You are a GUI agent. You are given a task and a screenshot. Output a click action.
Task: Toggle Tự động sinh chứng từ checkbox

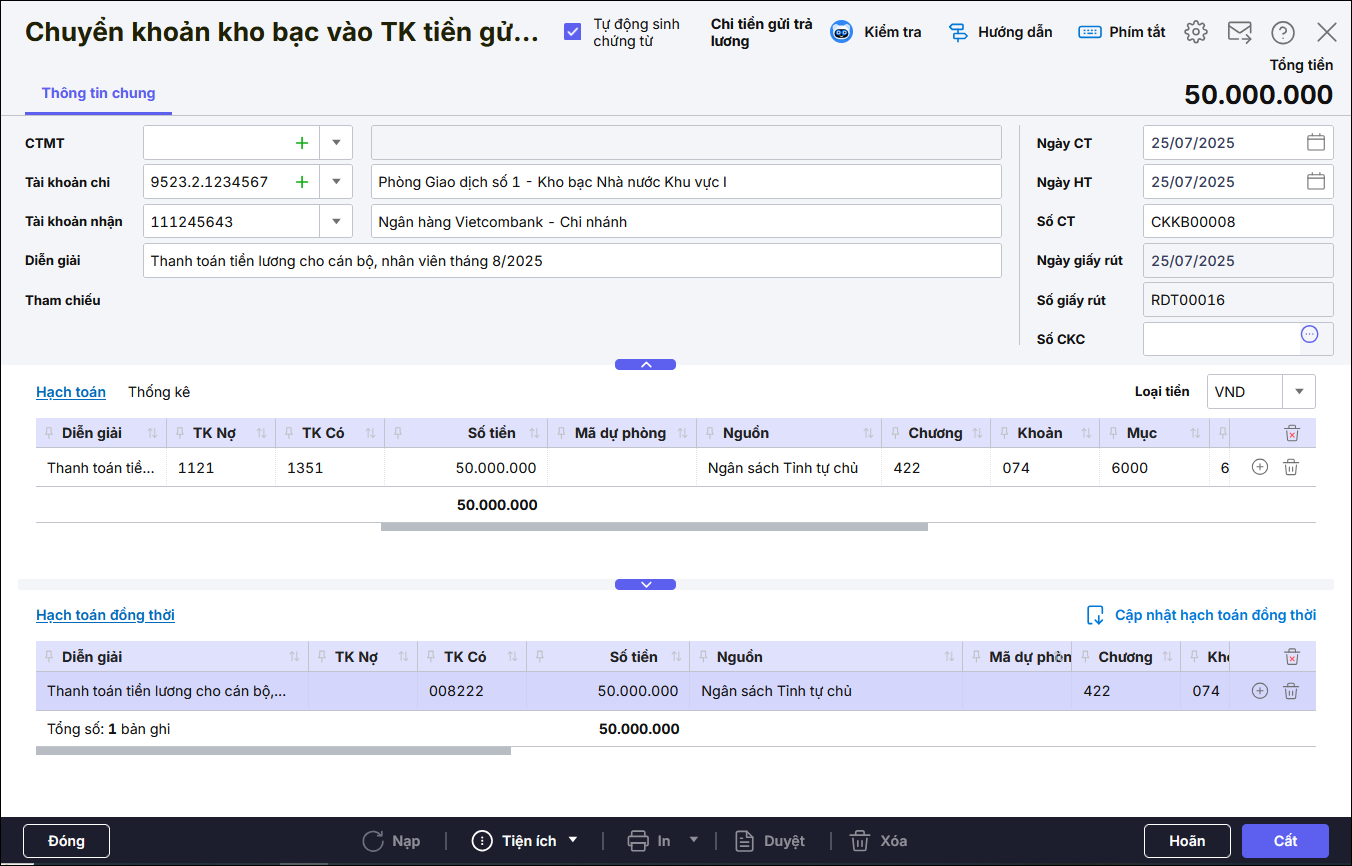[x=572, y=31]
